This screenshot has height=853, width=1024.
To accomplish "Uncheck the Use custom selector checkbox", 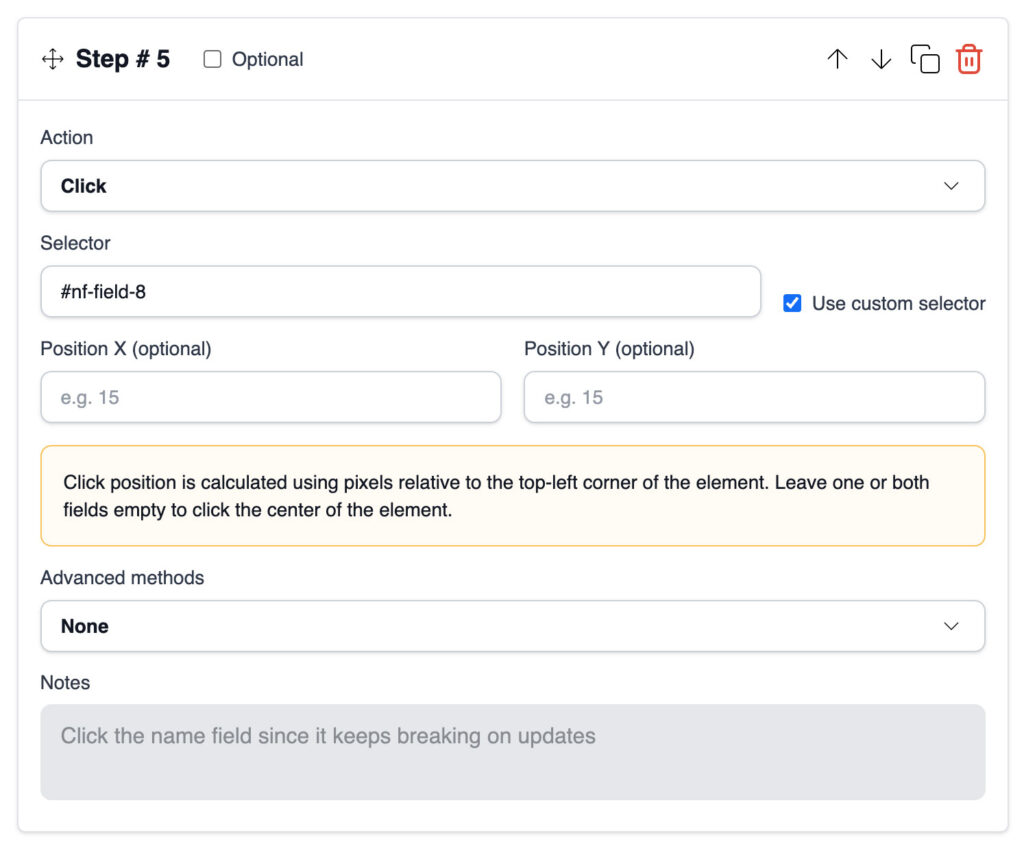I will pos(792,303).
